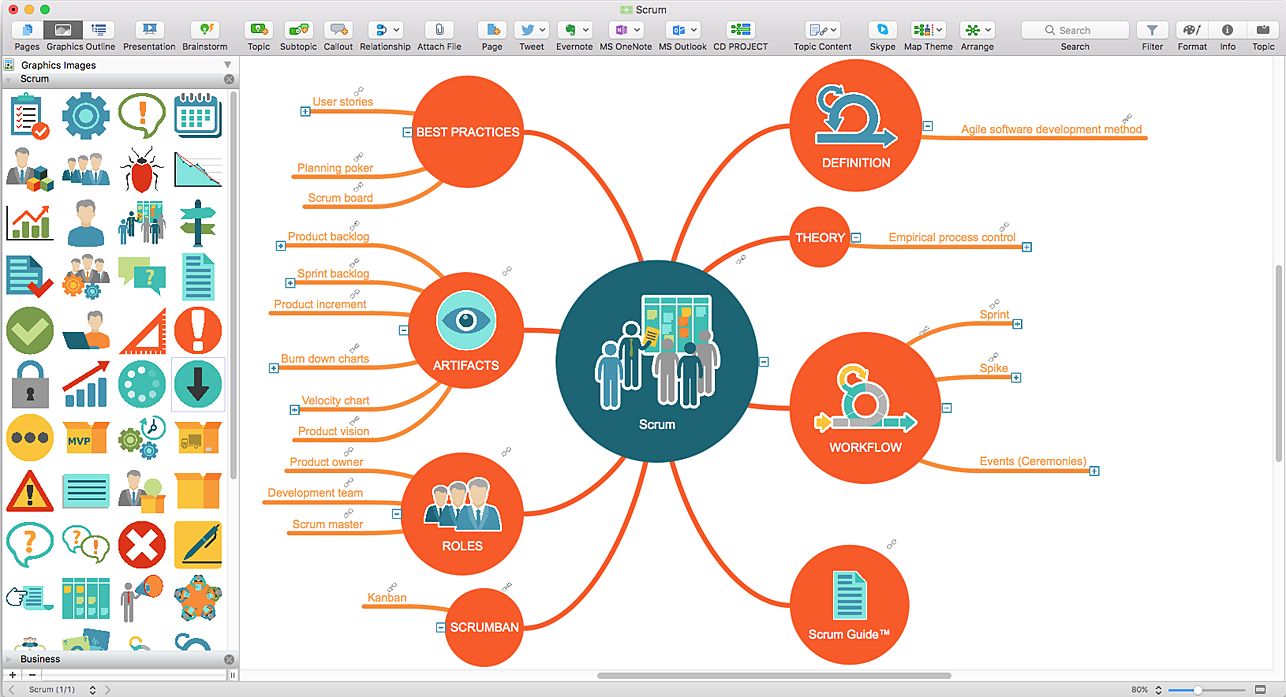Image resolution: width=1286 pixels, height=697 pixels.
Task: Click the Skype toolbar icon
Action: [x=882, y=31]
